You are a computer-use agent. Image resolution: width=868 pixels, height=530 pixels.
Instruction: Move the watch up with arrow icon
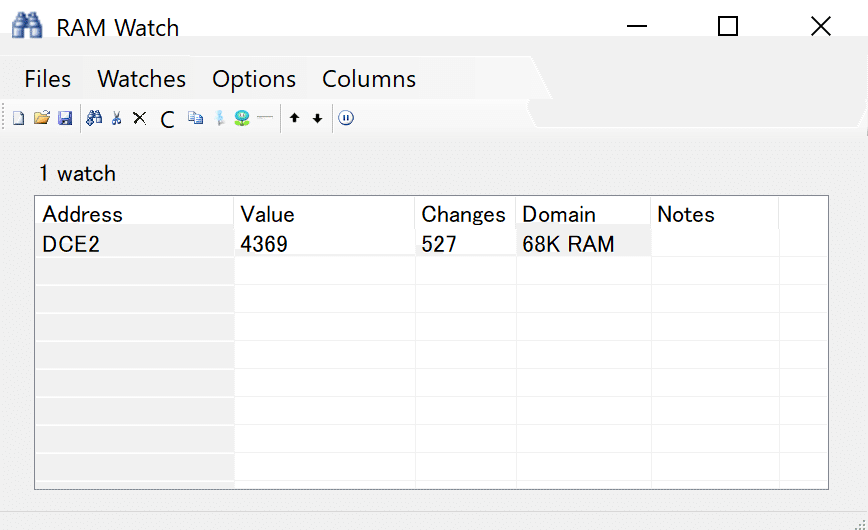tap(294, 118)
